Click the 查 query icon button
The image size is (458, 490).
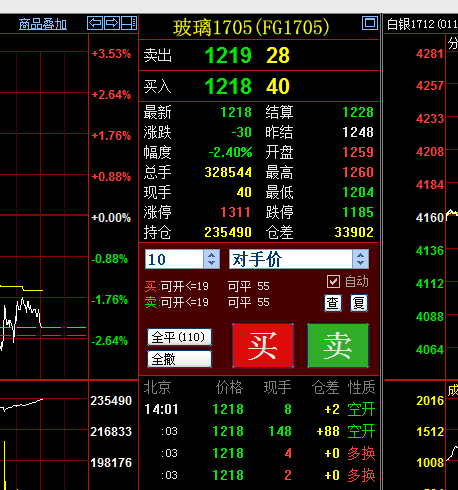click(333, 303)
